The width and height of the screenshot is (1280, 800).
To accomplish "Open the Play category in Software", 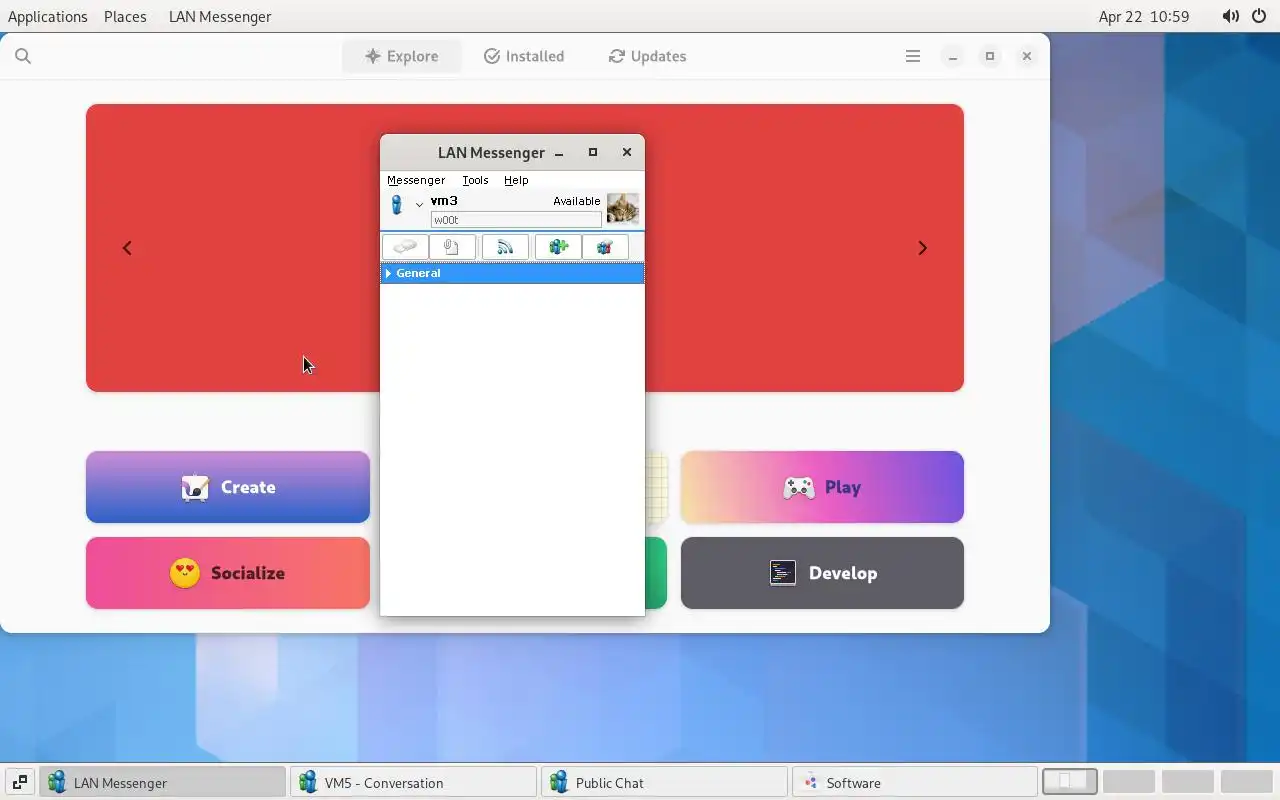I will [x=822, y=487].
